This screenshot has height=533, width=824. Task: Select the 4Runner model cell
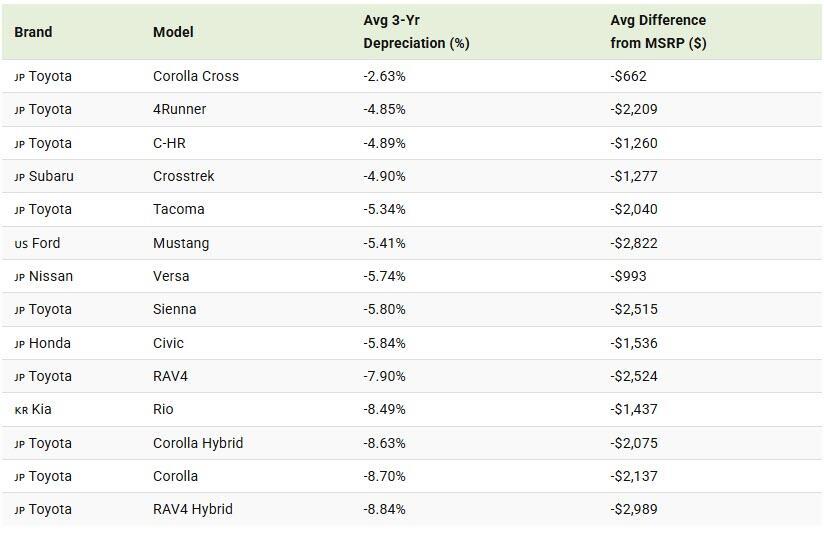coord(180,109)
